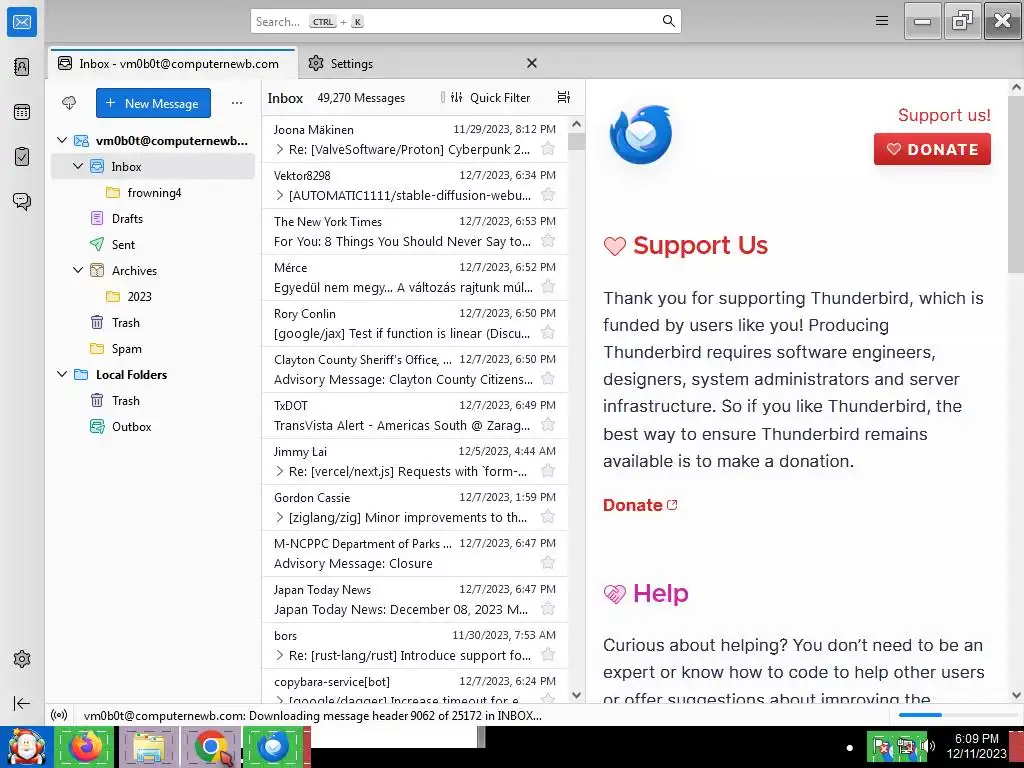Star the Rory Conlin message
The height and width of the screenshot is (768, 1024).
tap(548, 333)
